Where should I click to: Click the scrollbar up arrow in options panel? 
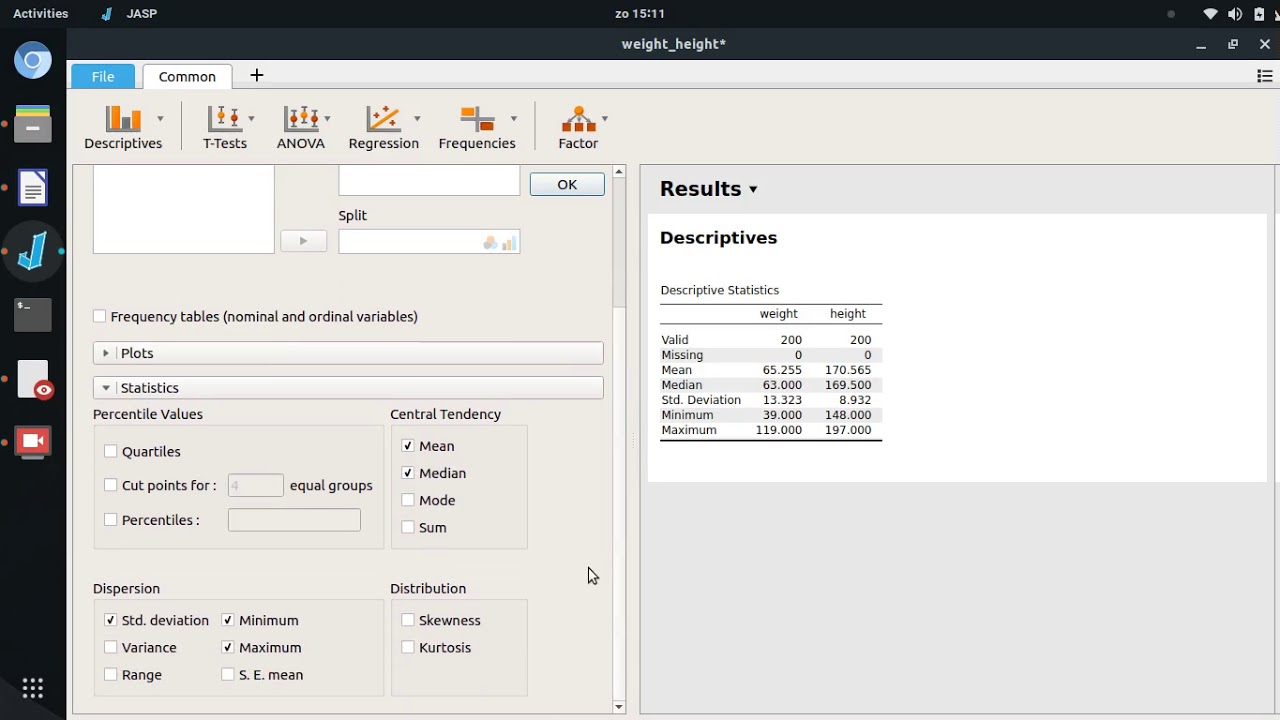pos(619,172)
